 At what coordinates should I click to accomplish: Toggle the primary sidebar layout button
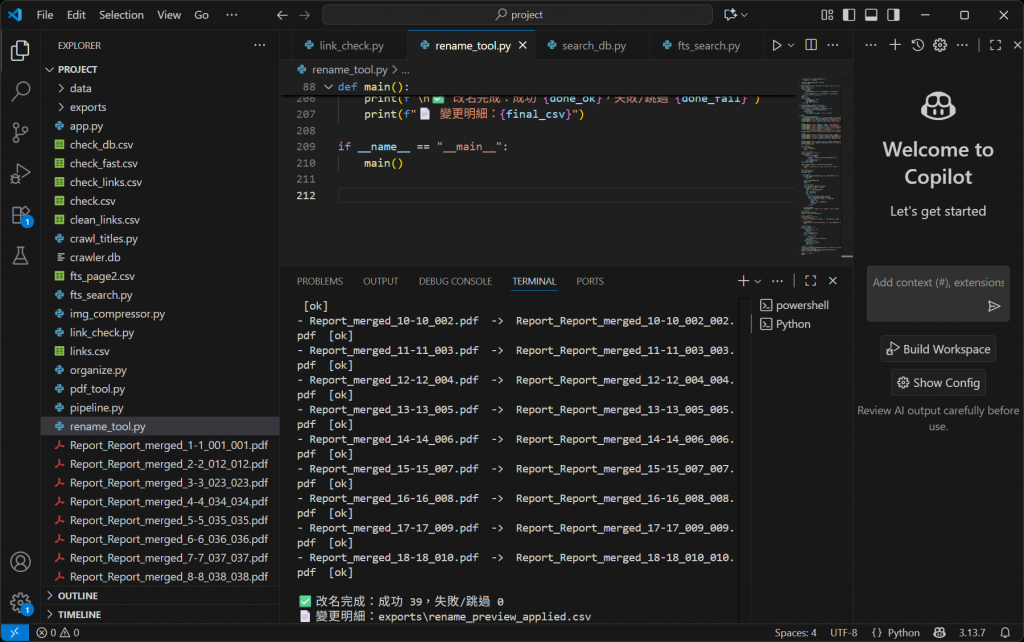pos(849,15)
